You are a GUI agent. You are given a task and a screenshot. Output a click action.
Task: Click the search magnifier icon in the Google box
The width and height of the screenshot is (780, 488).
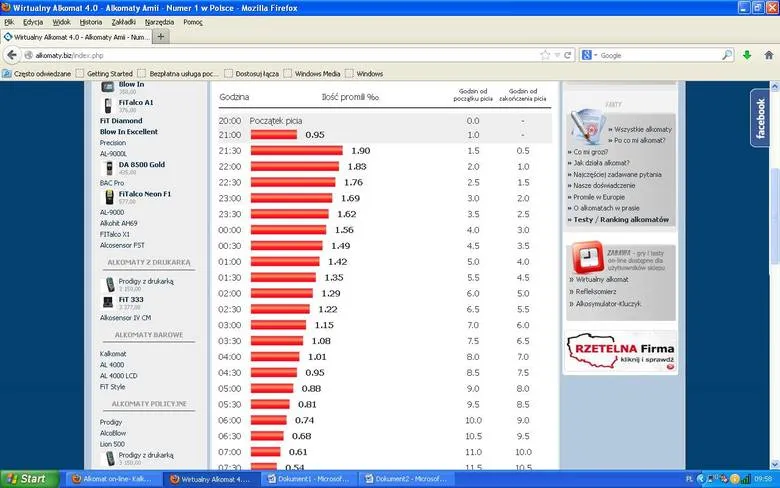[x=727, y=55]
